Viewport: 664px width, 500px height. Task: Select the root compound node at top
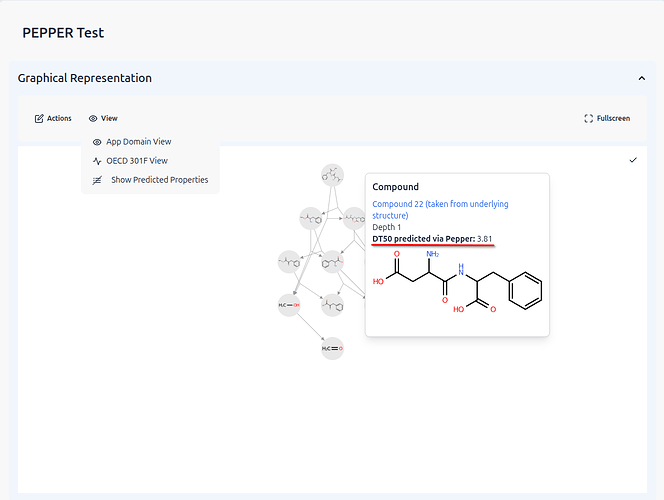click(331, 175)
